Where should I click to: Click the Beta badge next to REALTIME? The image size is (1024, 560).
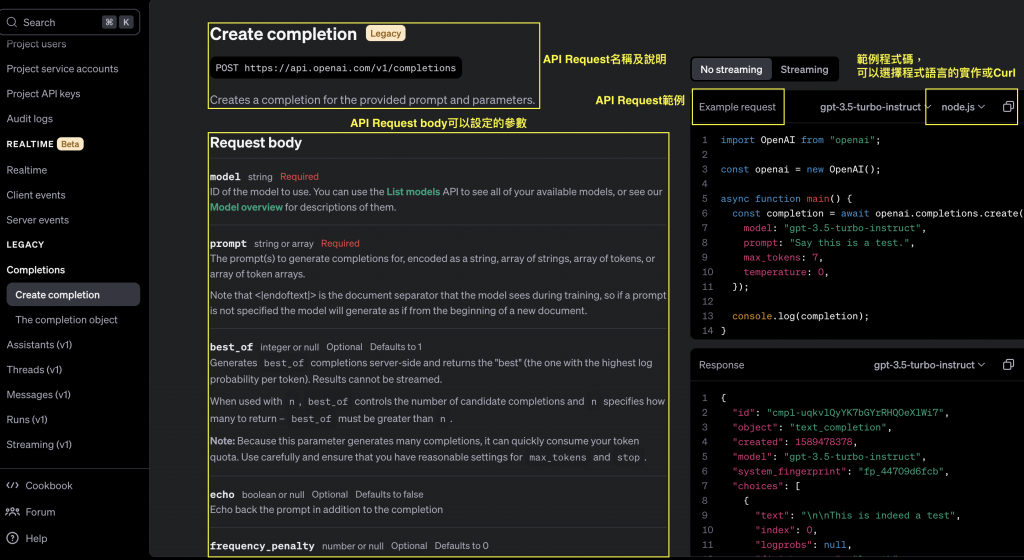(x=70, y=144)
